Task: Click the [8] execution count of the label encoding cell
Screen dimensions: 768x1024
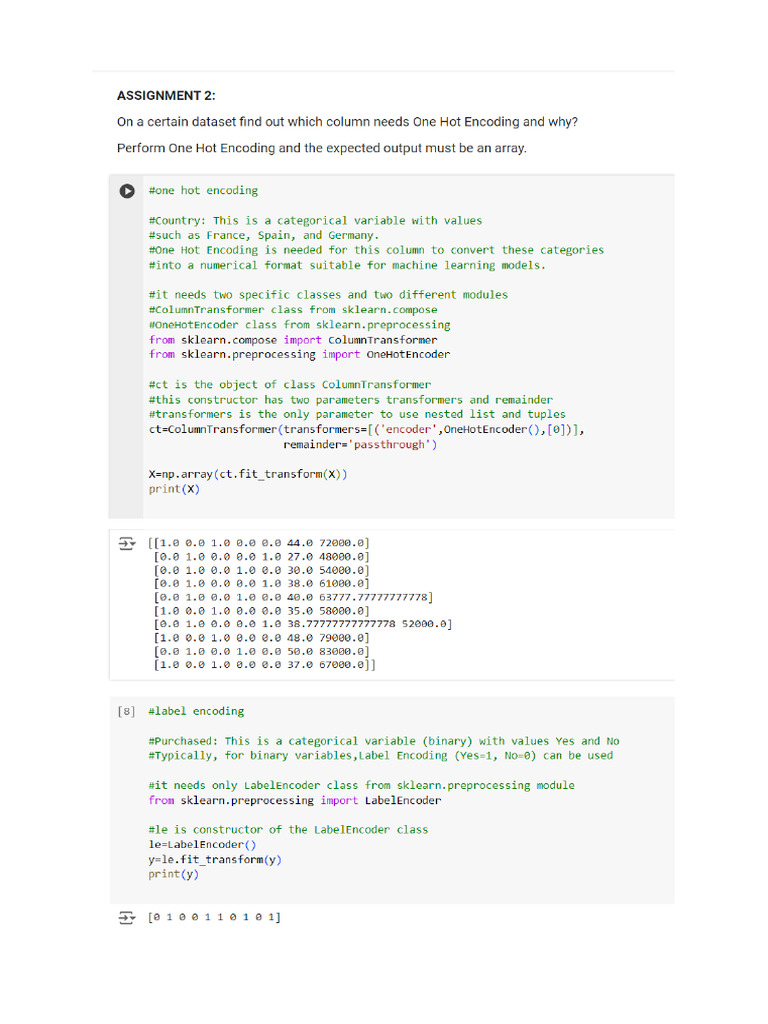Action: tap(126, 711)
